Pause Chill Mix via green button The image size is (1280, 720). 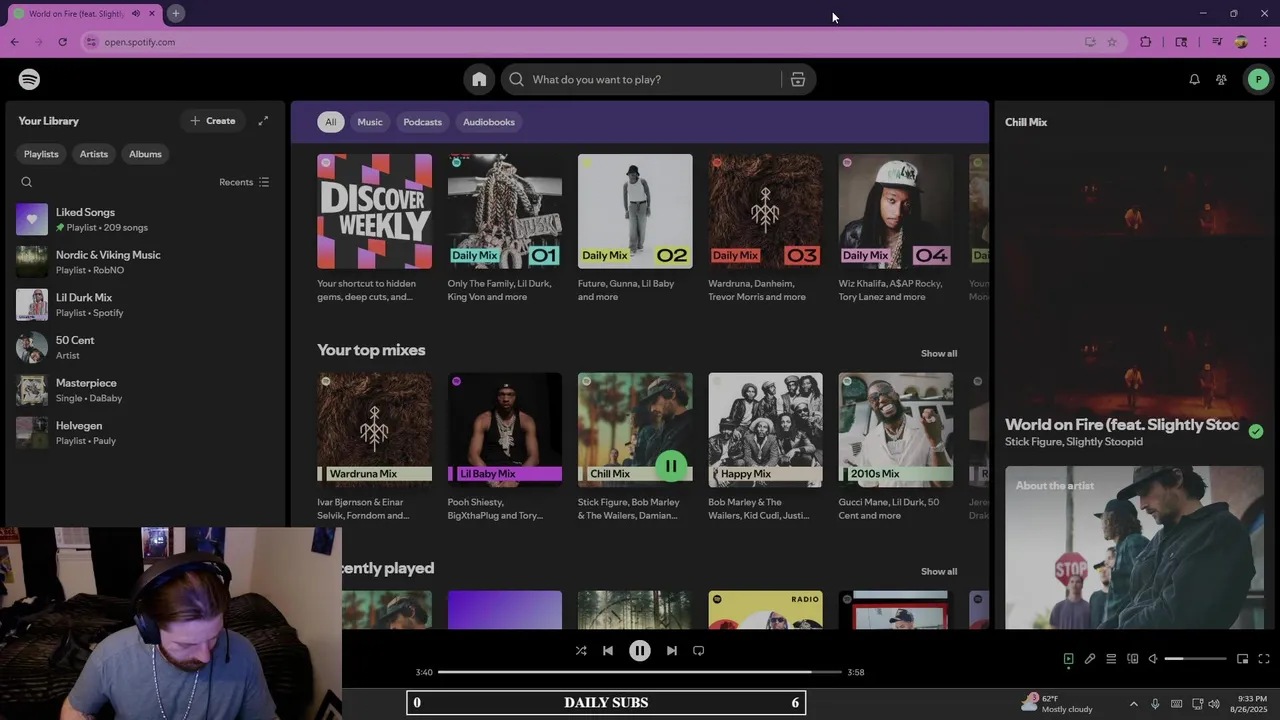coord(671,466)
